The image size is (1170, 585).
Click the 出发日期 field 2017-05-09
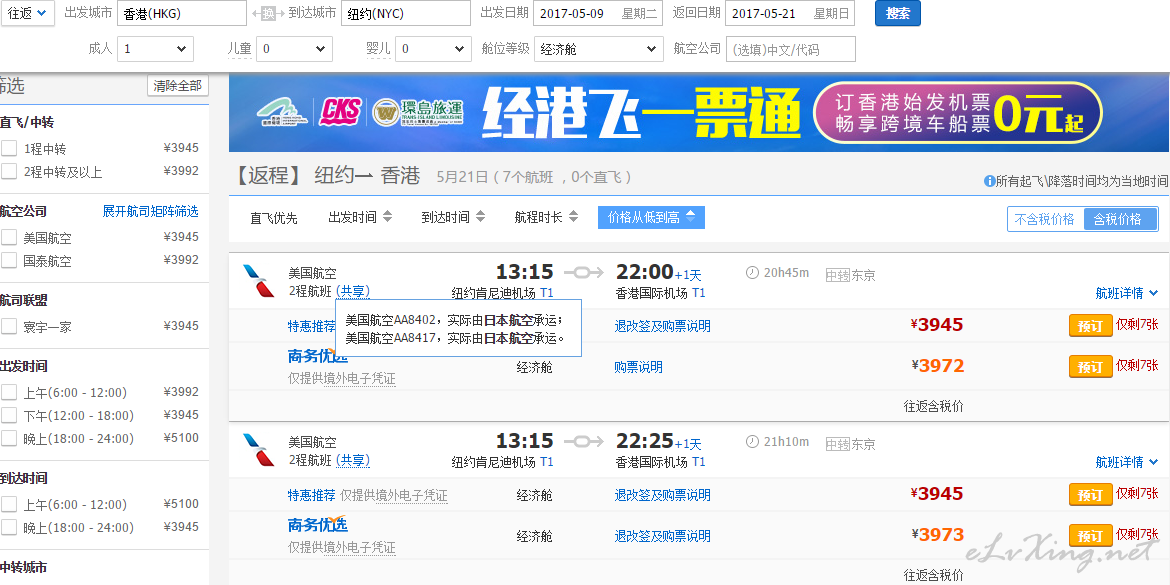tap(598, 13)
